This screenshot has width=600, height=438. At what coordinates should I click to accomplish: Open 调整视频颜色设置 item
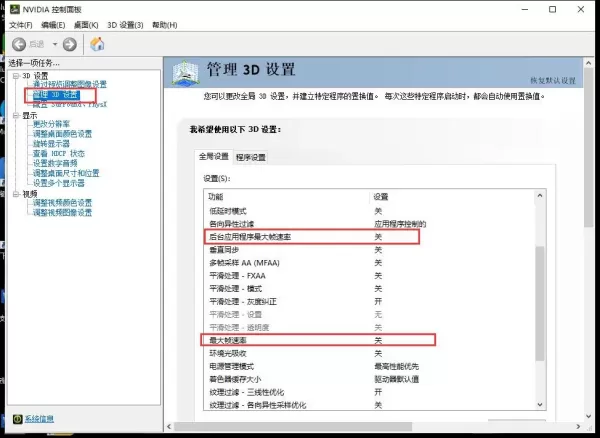click(62, 203)
